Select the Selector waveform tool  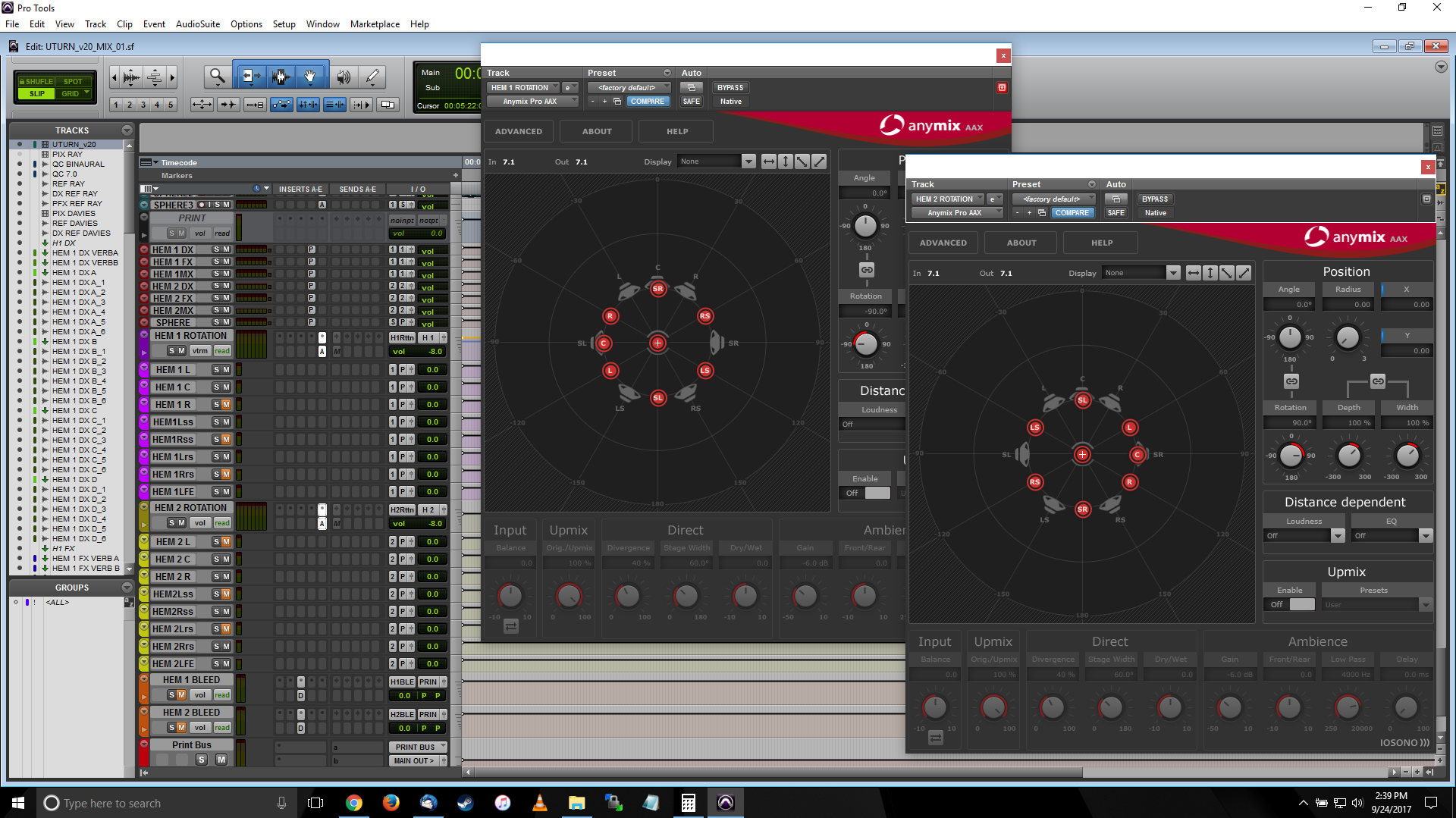(281, 77)
